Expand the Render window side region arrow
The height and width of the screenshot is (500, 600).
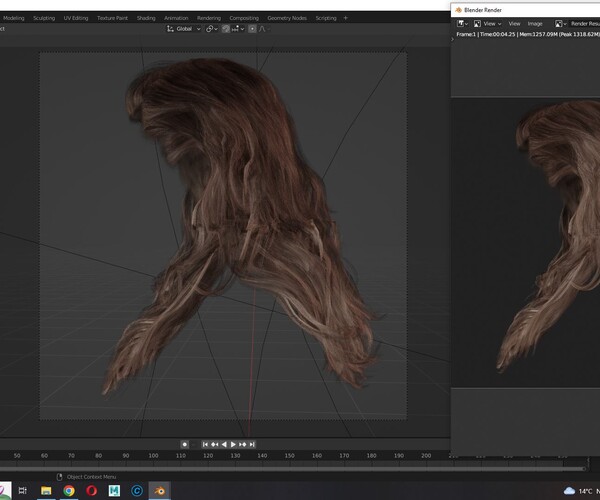pos(453,39)
